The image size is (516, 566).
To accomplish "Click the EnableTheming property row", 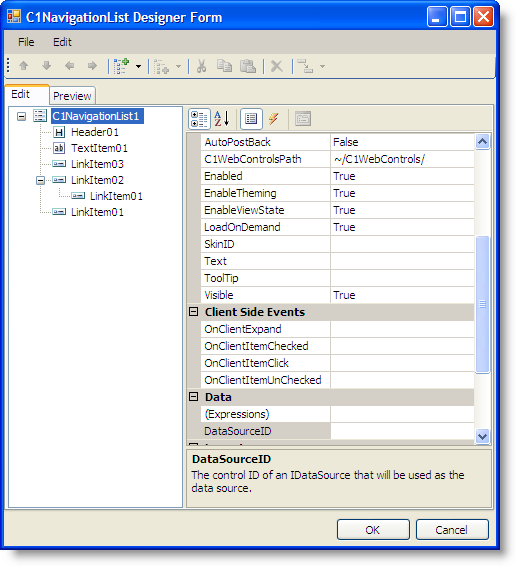I will pyautogui.click(x=337, y=193).
